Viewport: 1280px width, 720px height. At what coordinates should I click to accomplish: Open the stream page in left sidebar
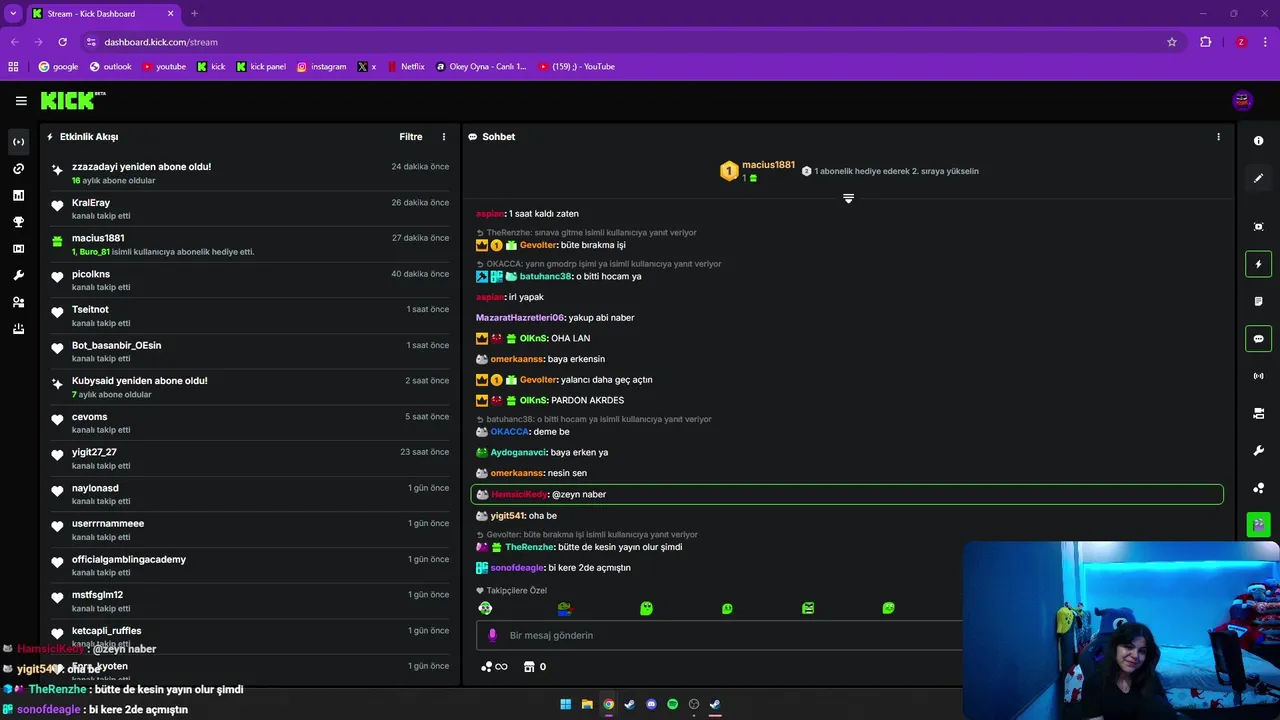[18, 142]
